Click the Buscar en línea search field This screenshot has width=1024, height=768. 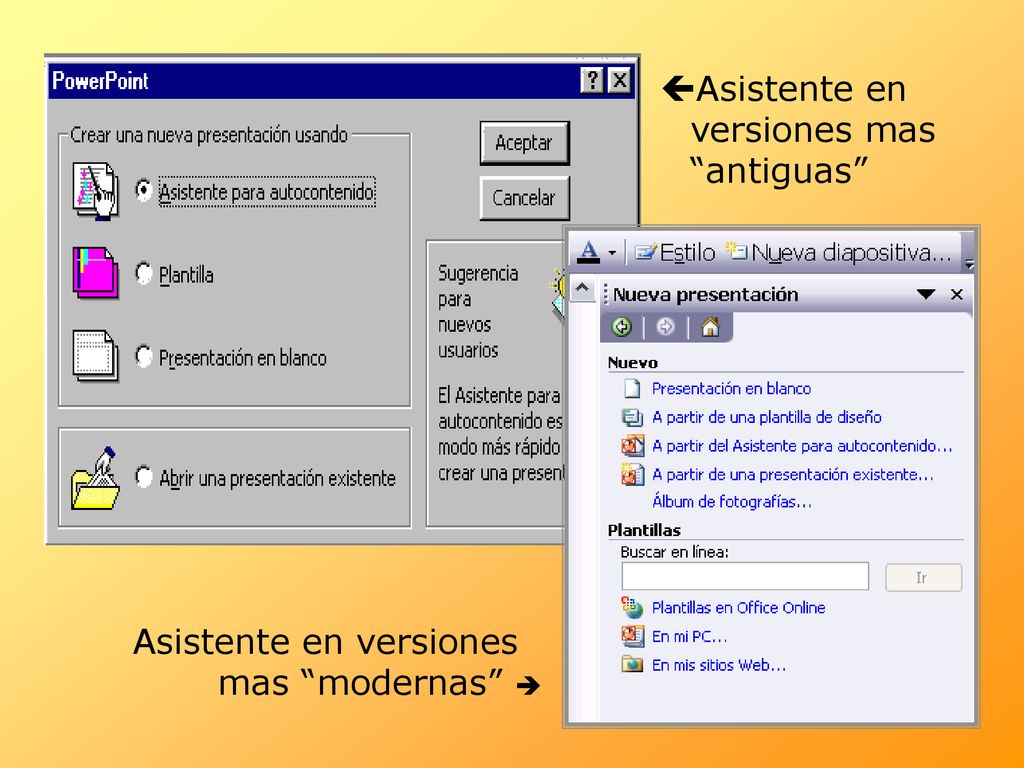[745, 577]
